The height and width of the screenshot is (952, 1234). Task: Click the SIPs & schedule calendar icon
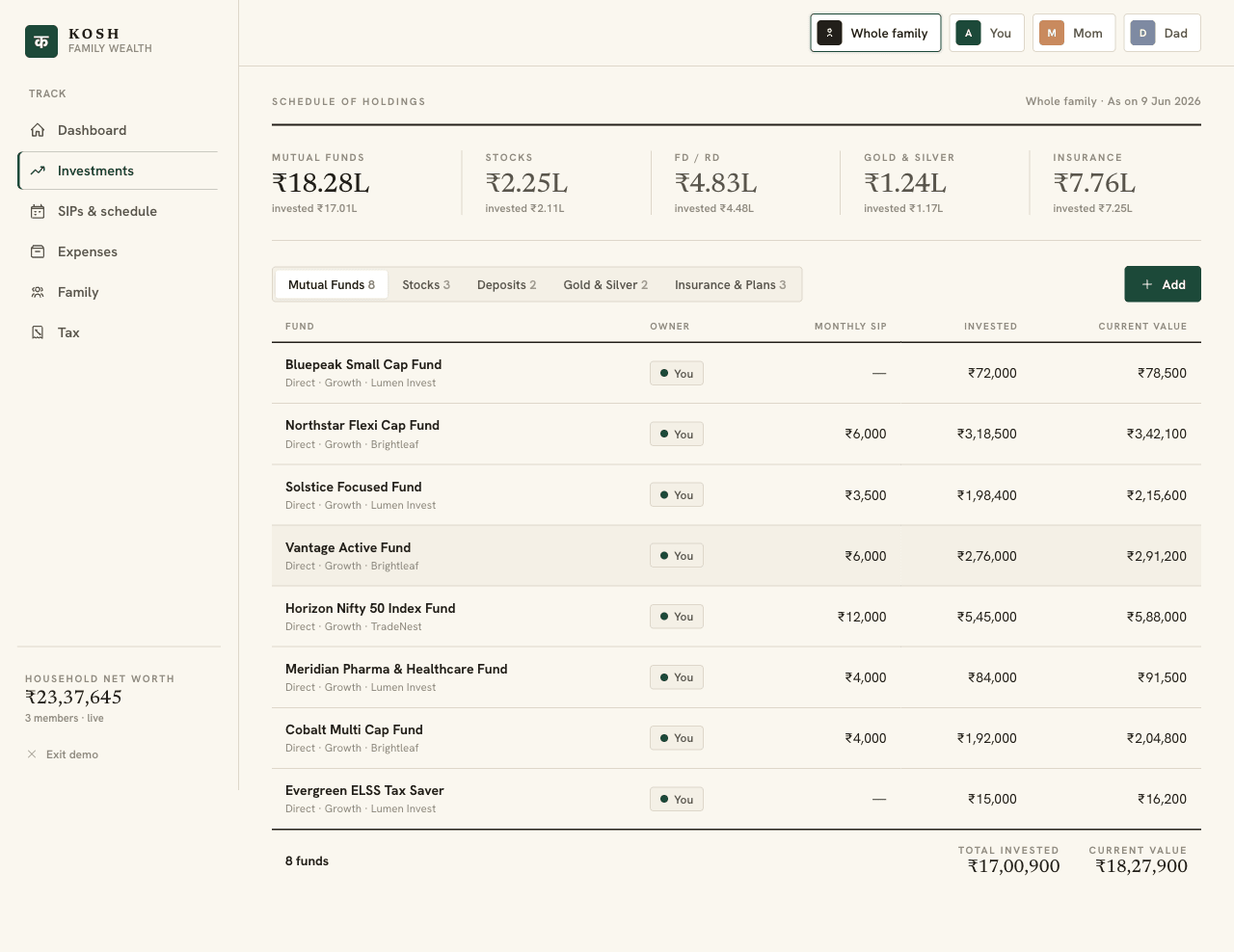click(38, 211)
